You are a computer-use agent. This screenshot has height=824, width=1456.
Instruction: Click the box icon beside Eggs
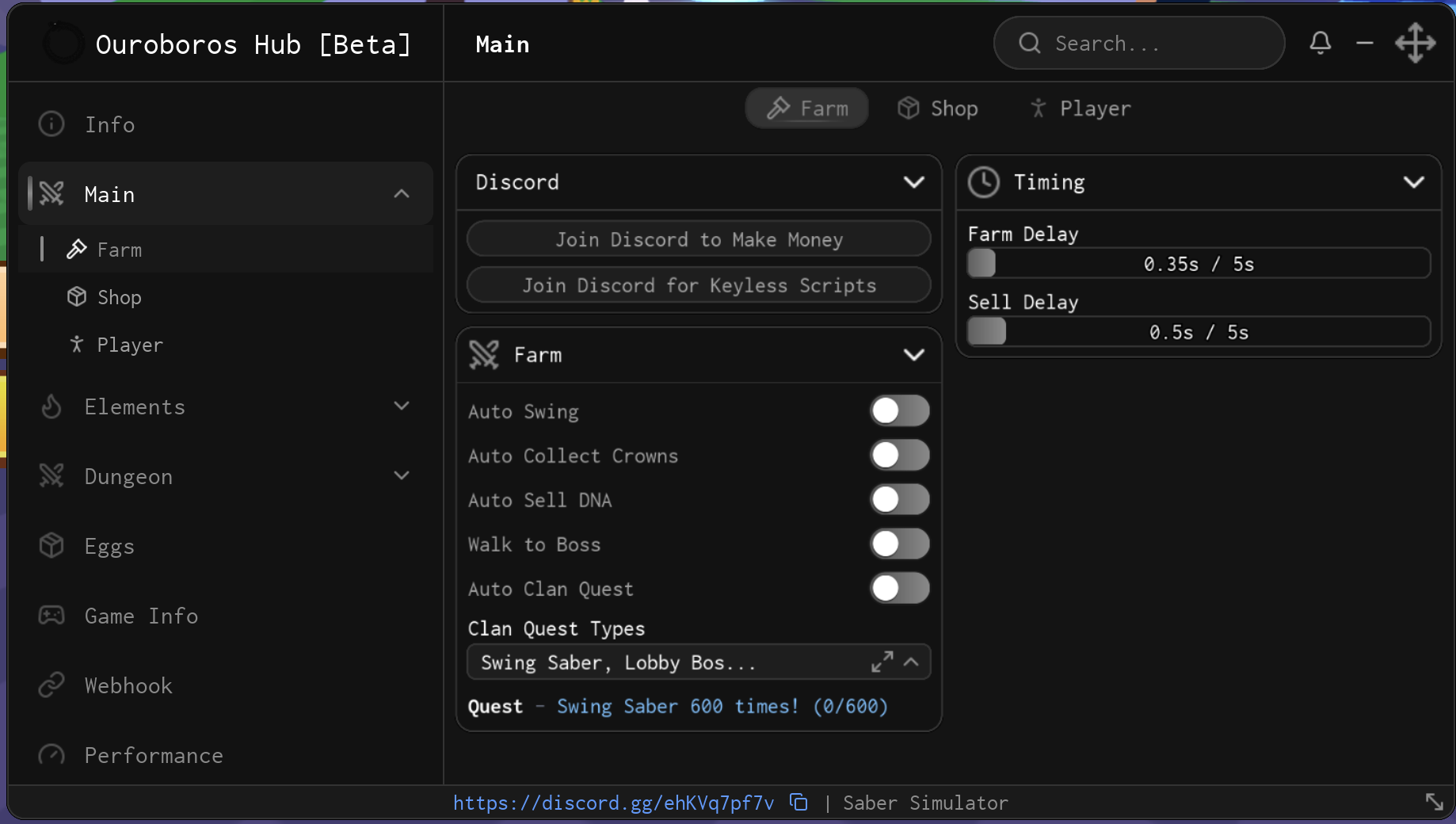click(x=51, y=545)
